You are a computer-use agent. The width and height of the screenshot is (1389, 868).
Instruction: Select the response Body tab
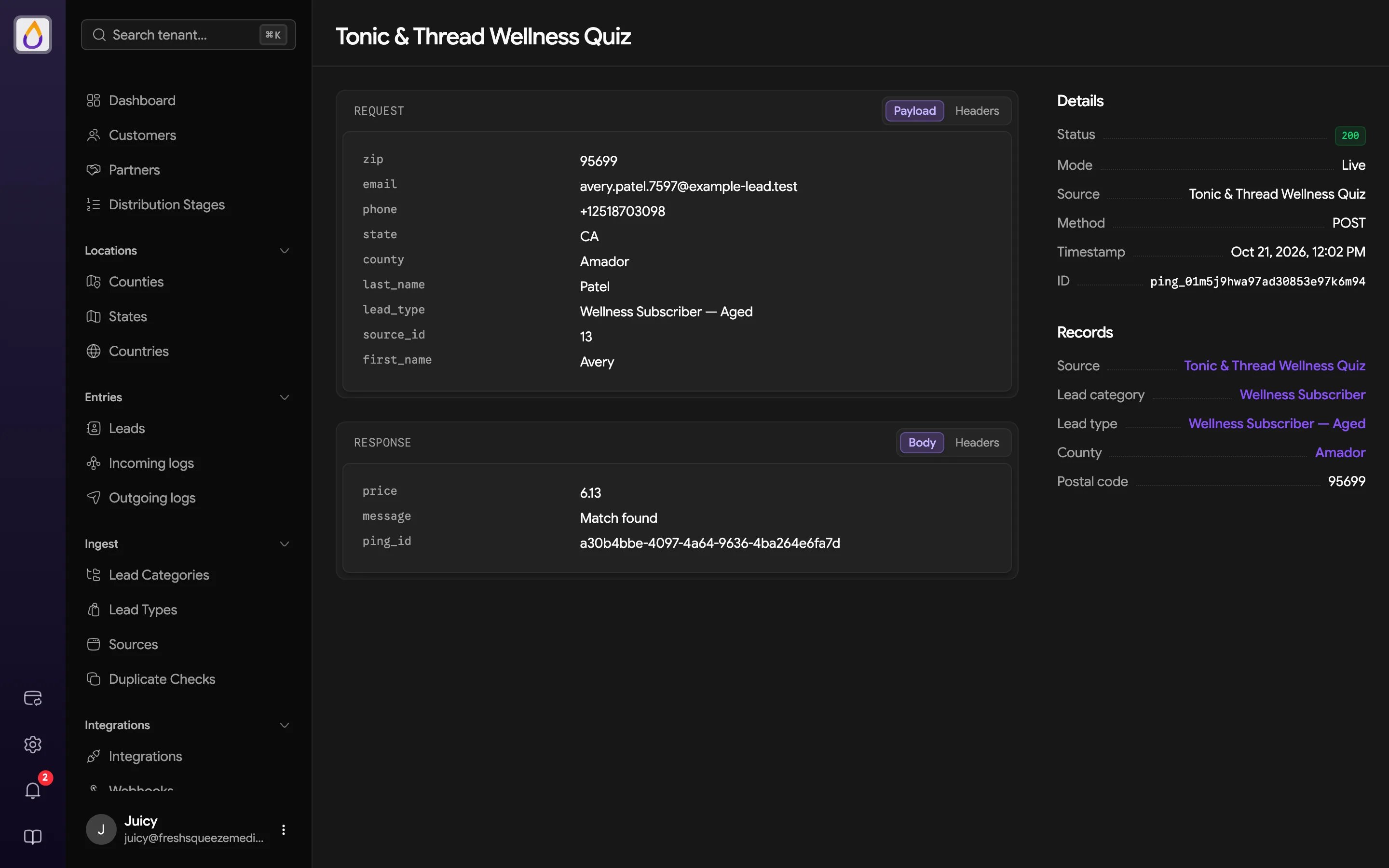click(x=922, y=443)
